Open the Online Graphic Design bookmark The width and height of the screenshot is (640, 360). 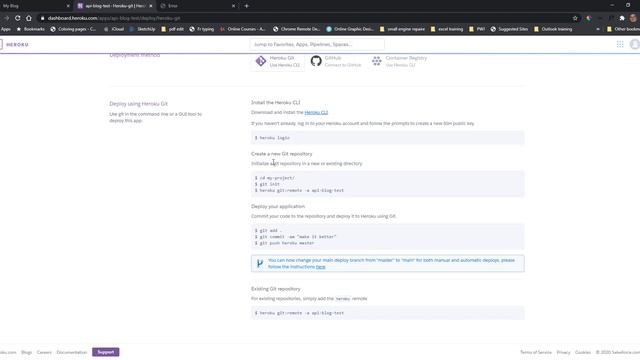tap(350, 29)
